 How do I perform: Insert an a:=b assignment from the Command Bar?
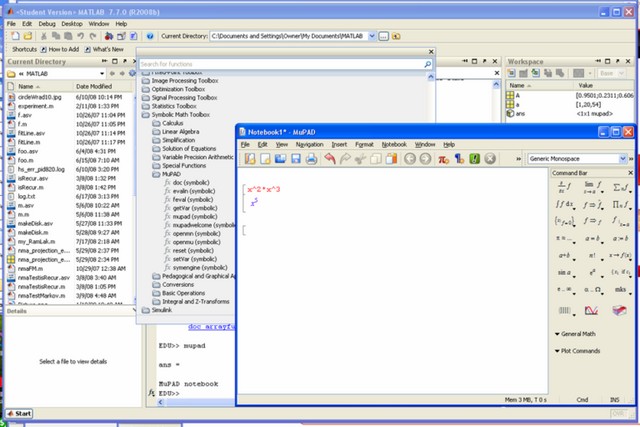tap(621, 238)
